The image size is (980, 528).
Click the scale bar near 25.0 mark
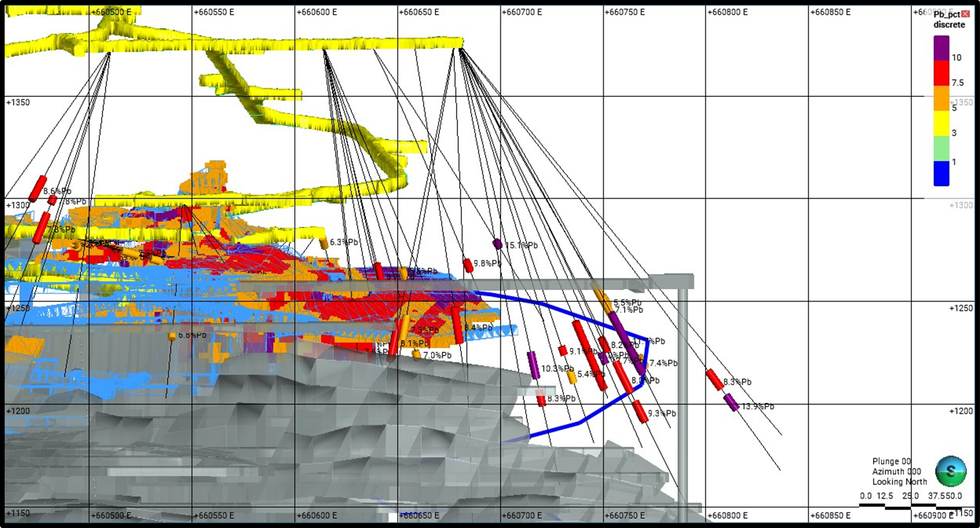pyautogui.click(x=908, y=506)
